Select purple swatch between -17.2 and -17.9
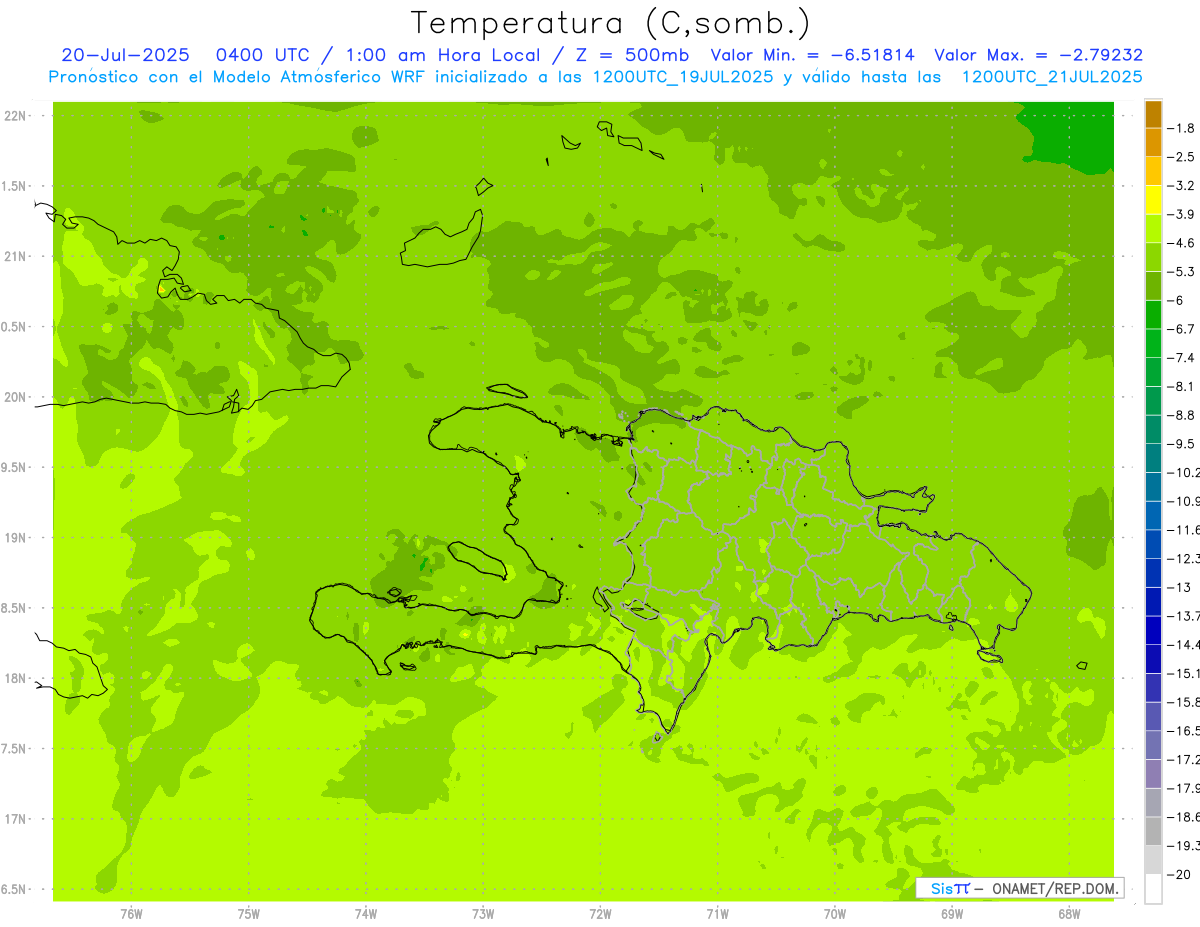This screenshot has height=927, width=1200. coord(1153,774)
